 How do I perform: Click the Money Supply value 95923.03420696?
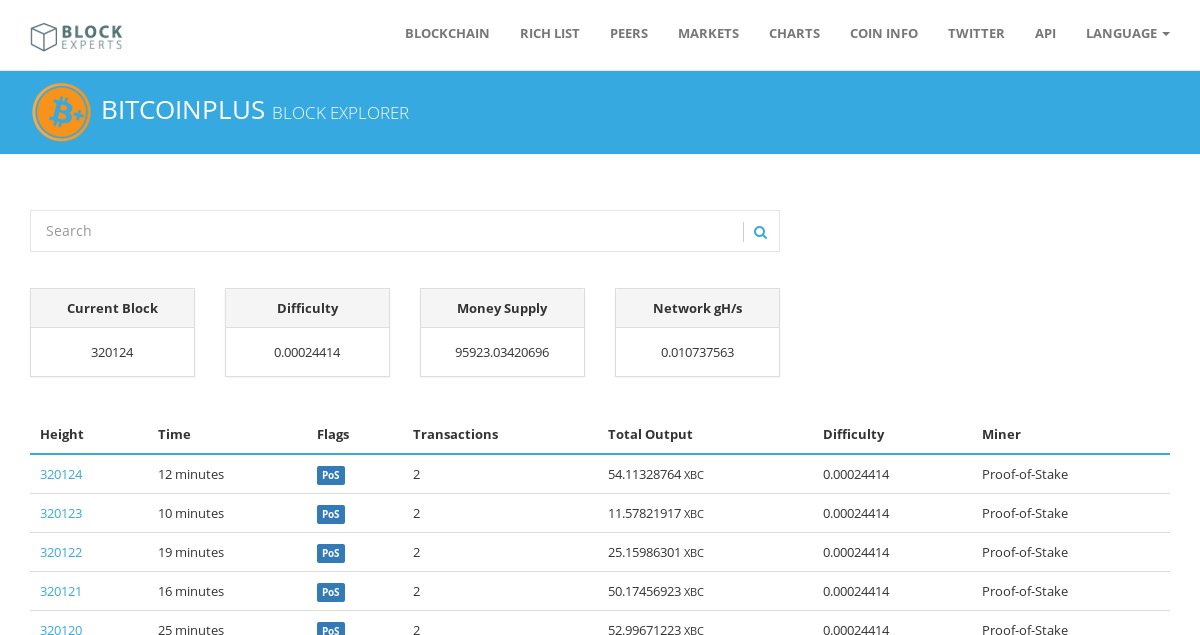click(502, 352)
